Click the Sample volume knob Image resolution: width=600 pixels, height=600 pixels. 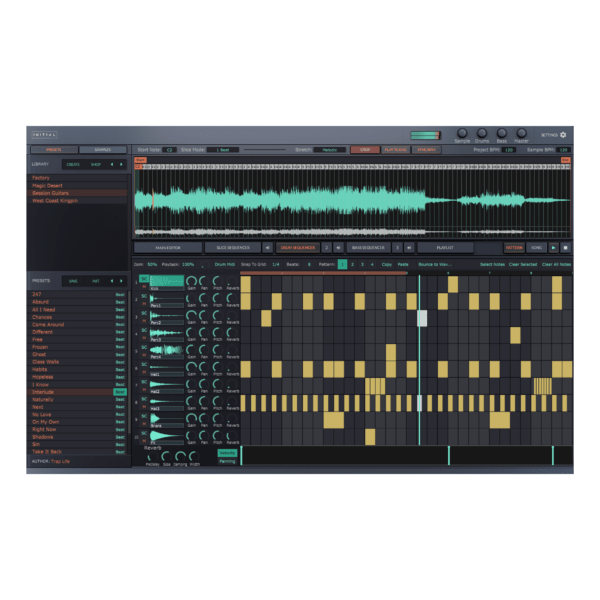coord(462,133)
